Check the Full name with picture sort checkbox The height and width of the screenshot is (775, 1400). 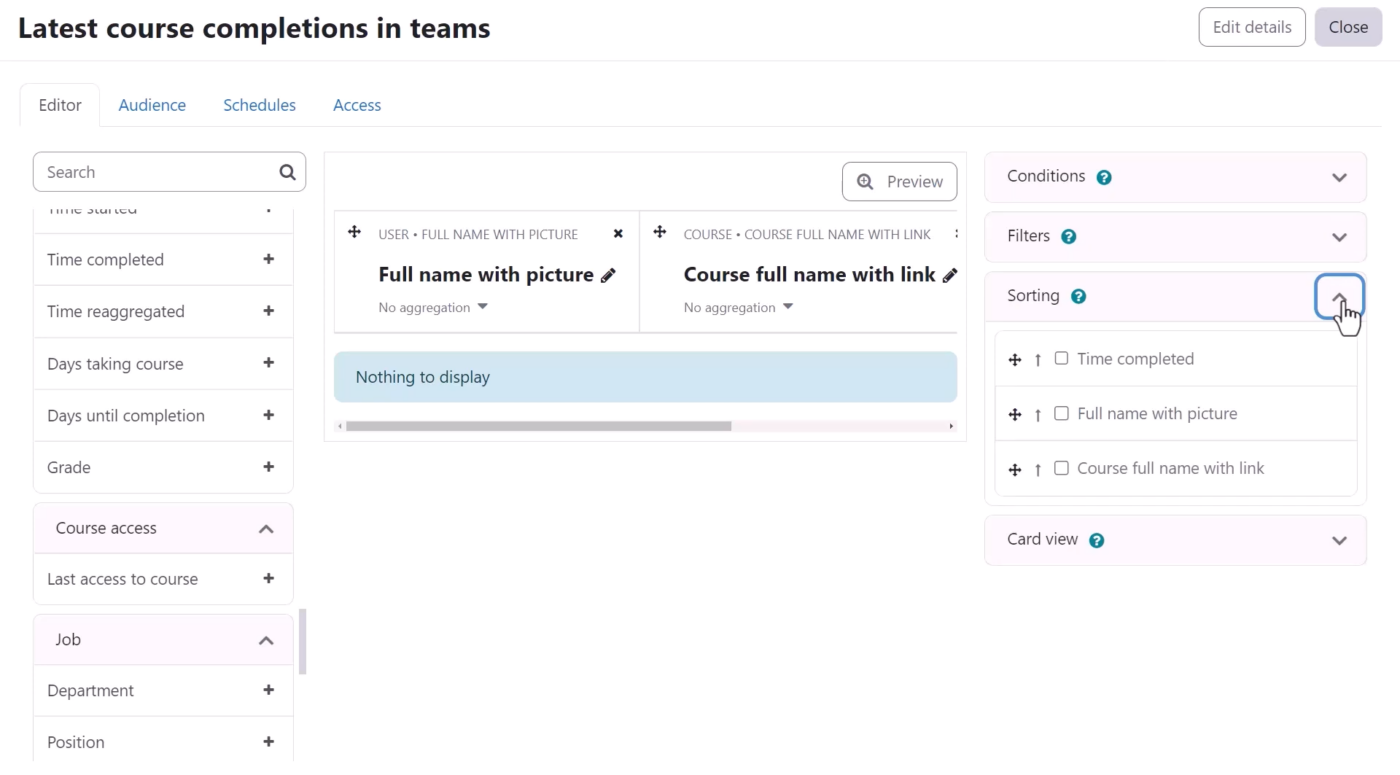tap(1061, 413)
